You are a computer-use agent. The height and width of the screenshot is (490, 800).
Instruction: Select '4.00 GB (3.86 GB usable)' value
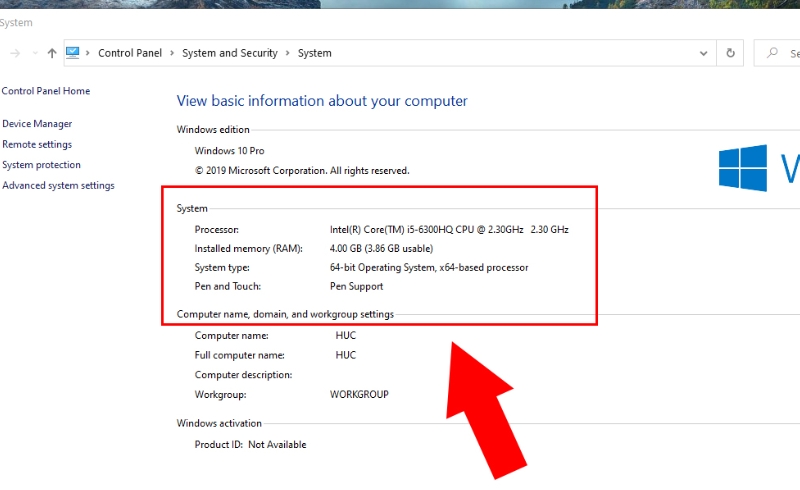pos(381,249)
